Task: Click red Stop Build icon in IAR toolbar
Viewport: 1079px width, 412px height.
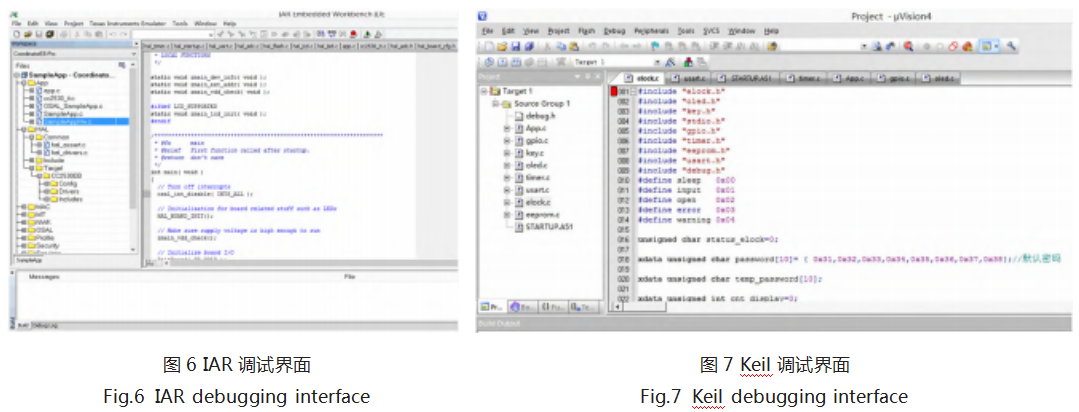Action: tap(354, 34)
